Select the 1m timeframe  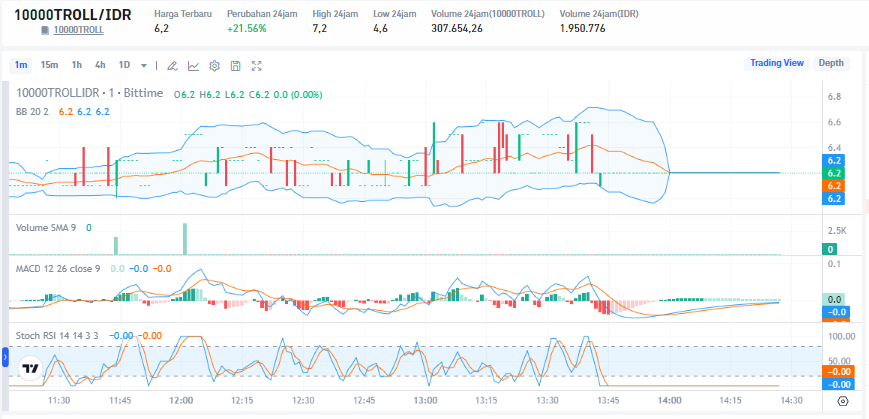coord(21,65)
